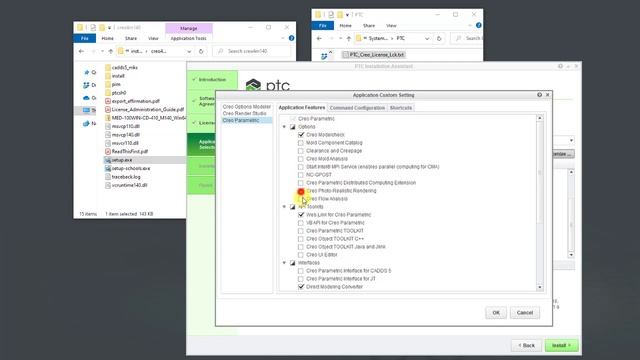Enable NC-GPOST option
Screen dimensions: 640x360
tap(301, 175)
